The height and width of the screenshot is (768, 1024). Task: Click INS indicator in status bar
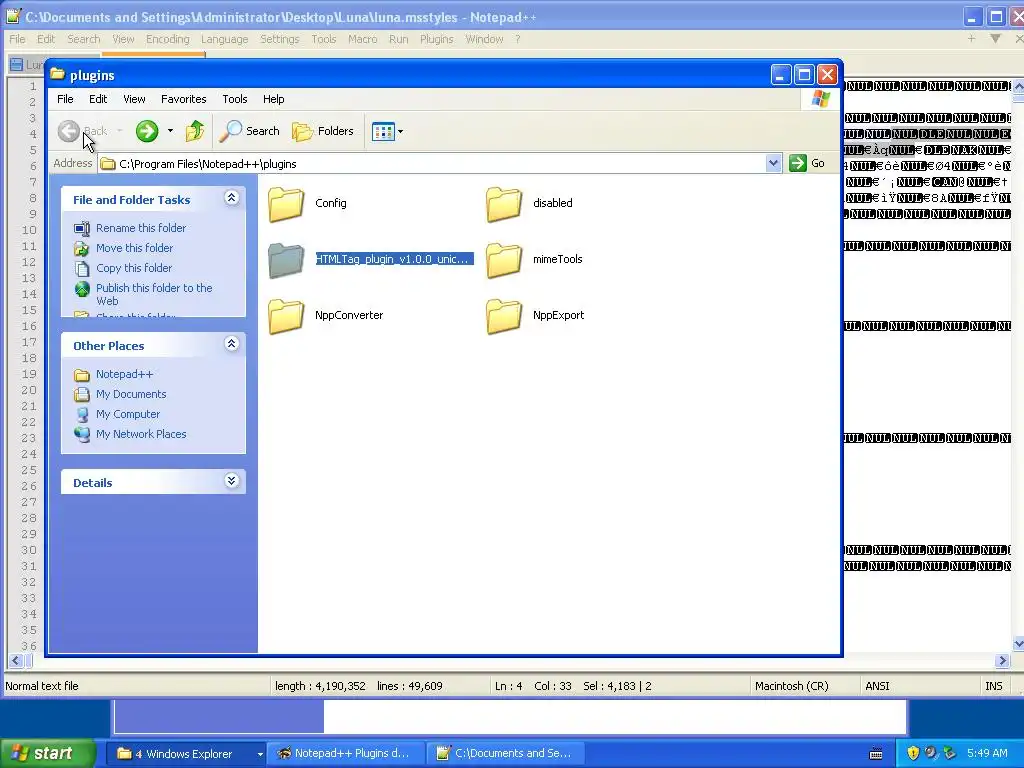point(993,686)
